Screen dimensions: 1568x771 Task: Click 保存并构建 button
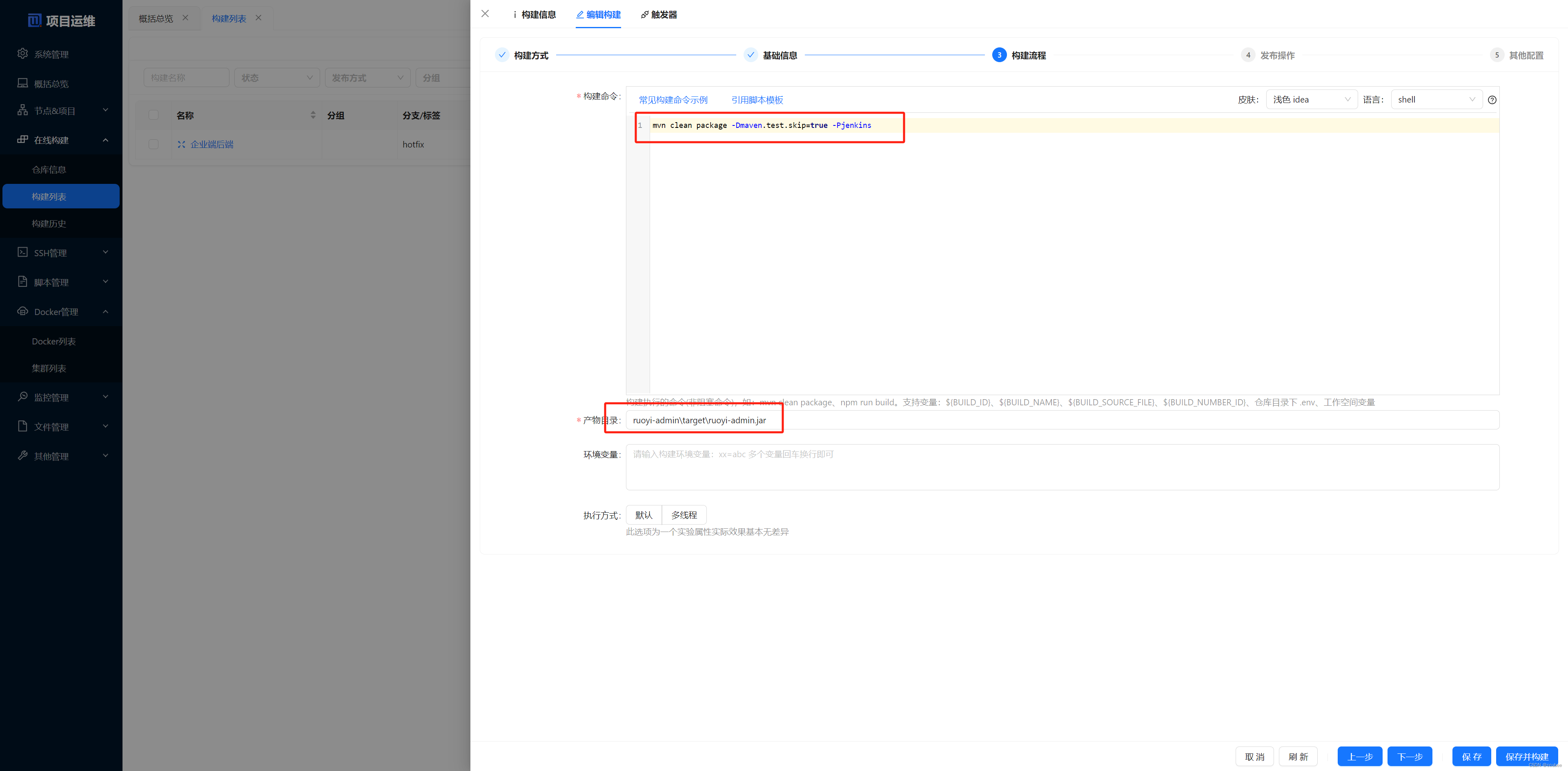(x=1527, y=756)
